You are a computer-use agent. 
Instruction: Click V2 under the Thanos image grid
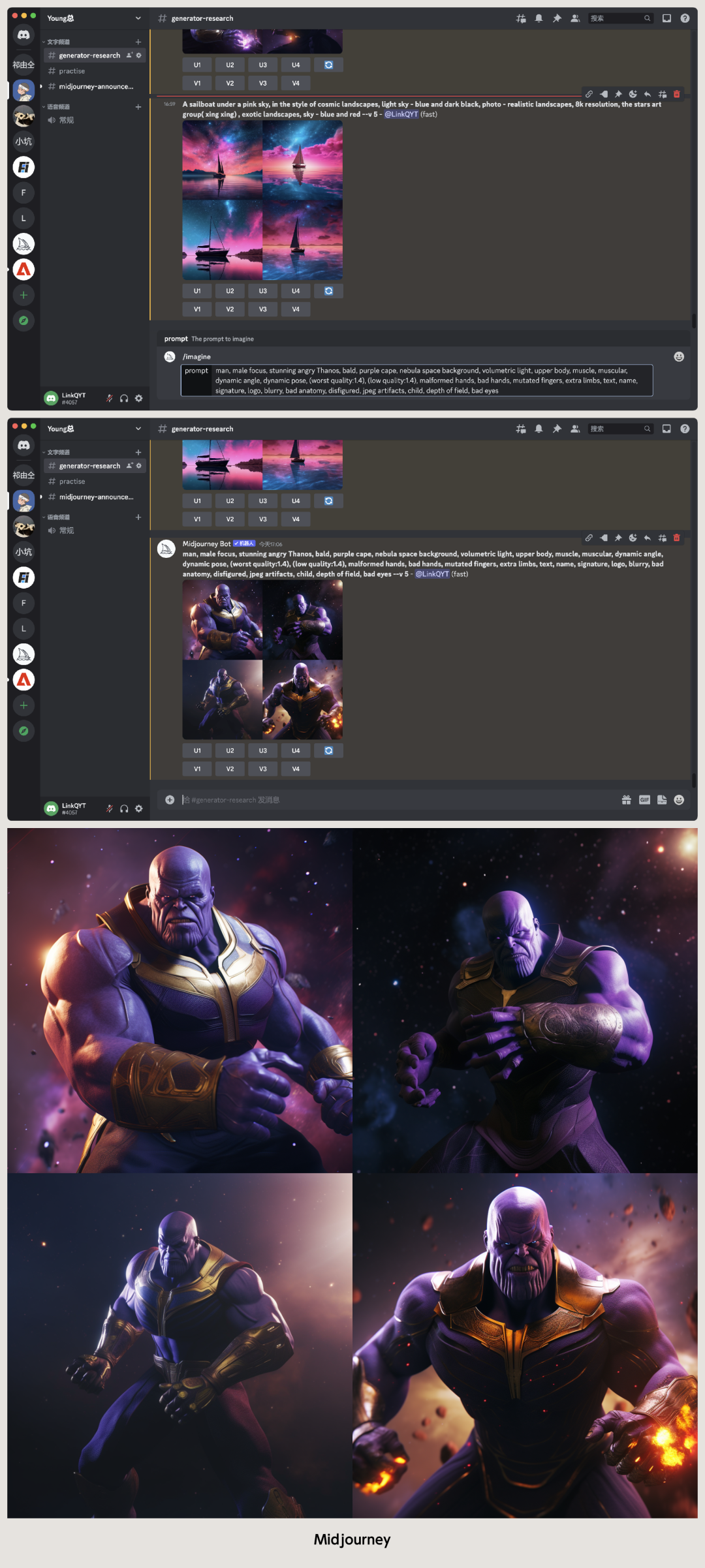[230, 769]
